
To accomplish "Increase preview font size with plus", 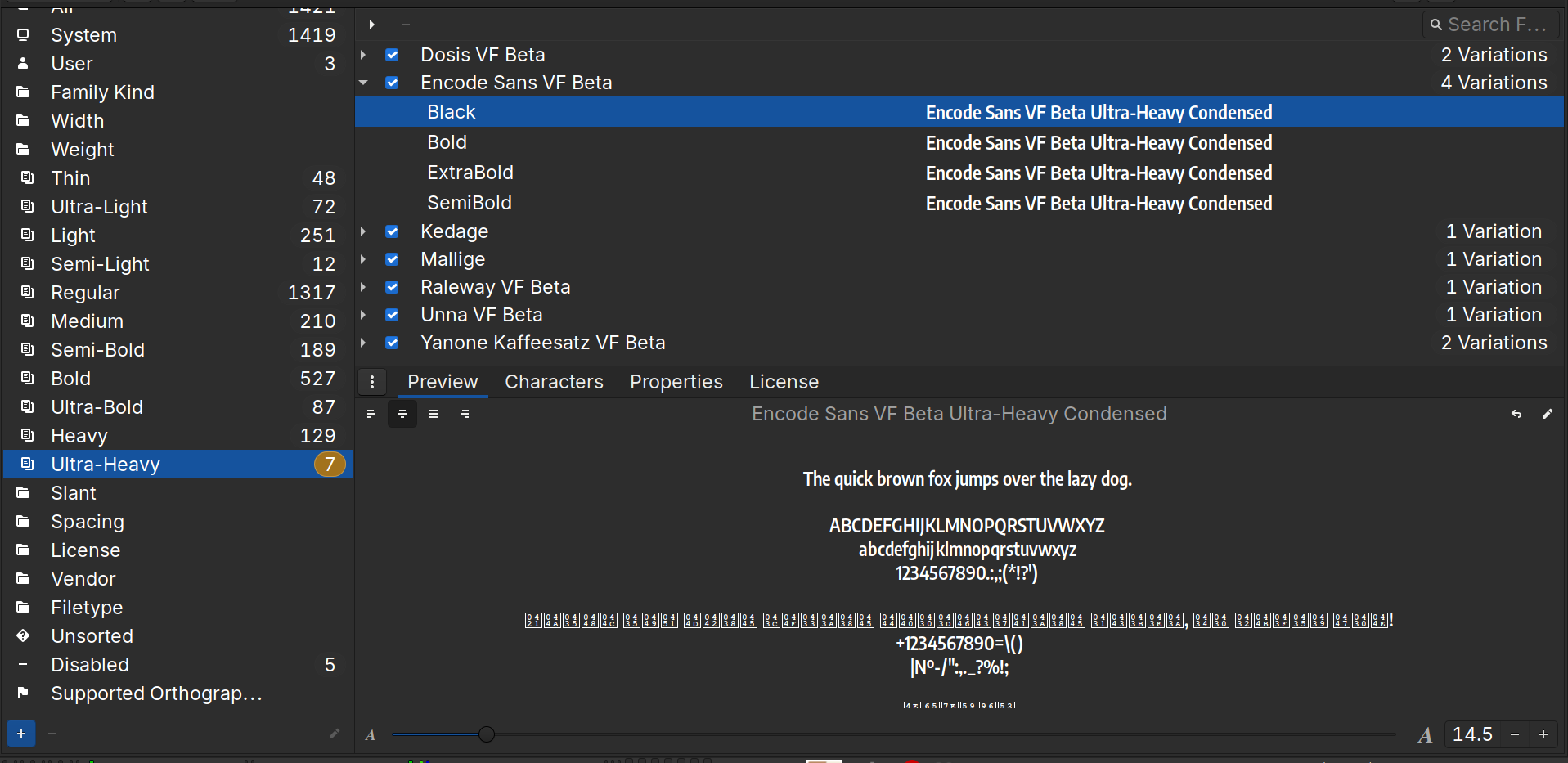I will pyautogui.click(x=1543, y=734).
